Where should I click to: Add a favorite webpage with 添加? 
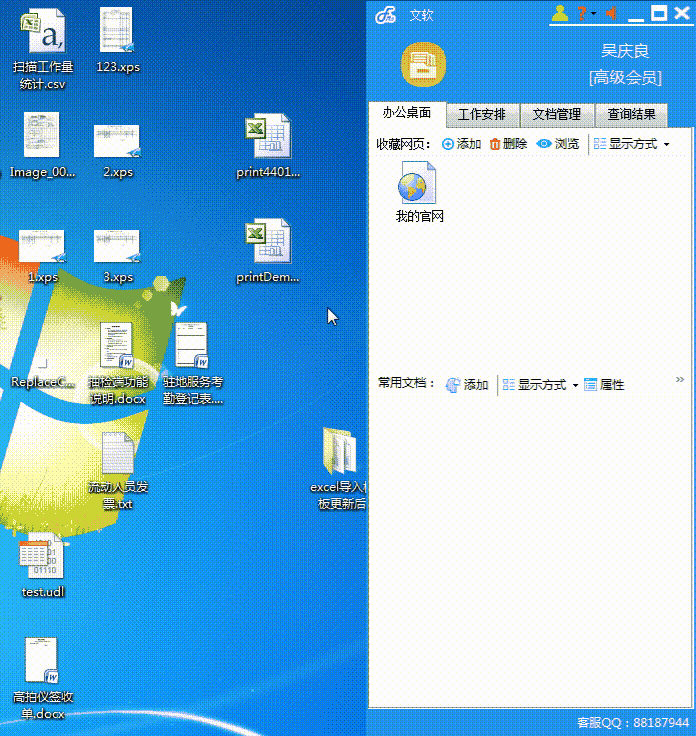(x=462, y=144)
